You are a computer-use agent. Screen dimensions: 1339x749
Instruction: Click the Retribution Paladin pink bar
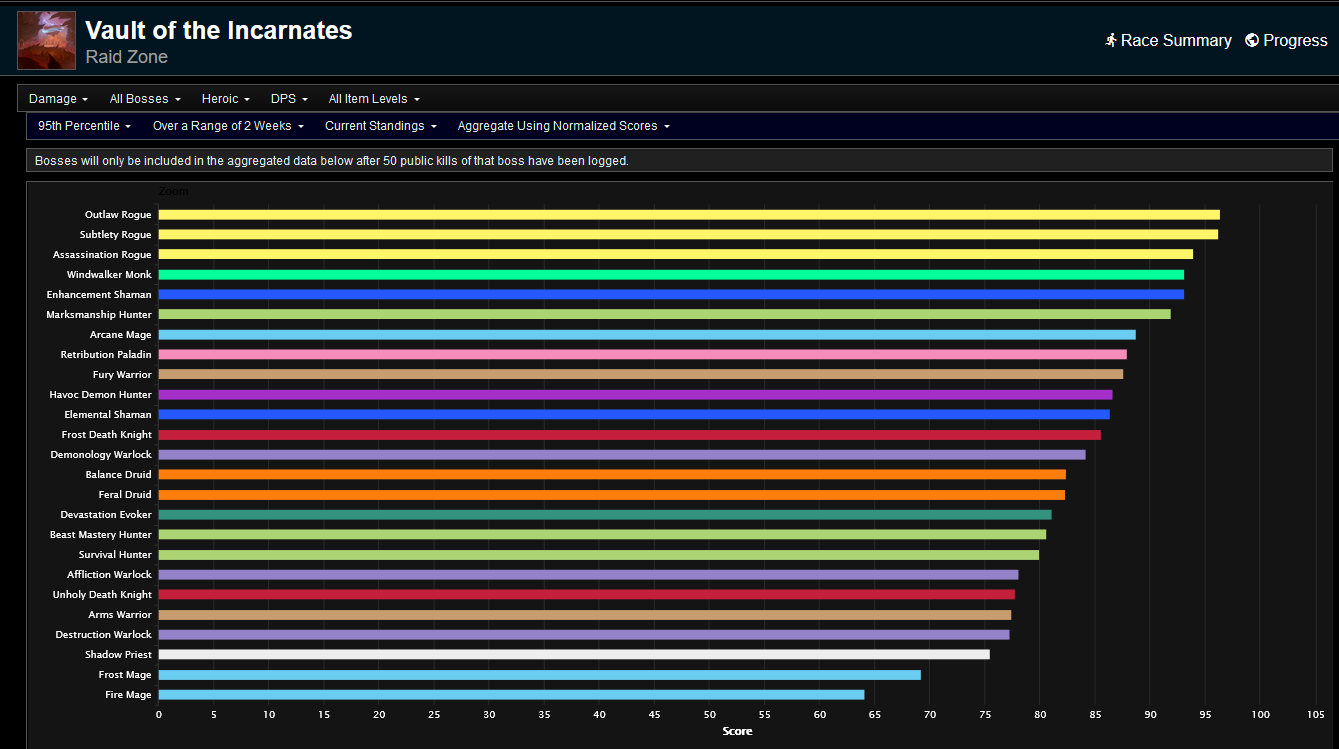click(x=642, y=354)
